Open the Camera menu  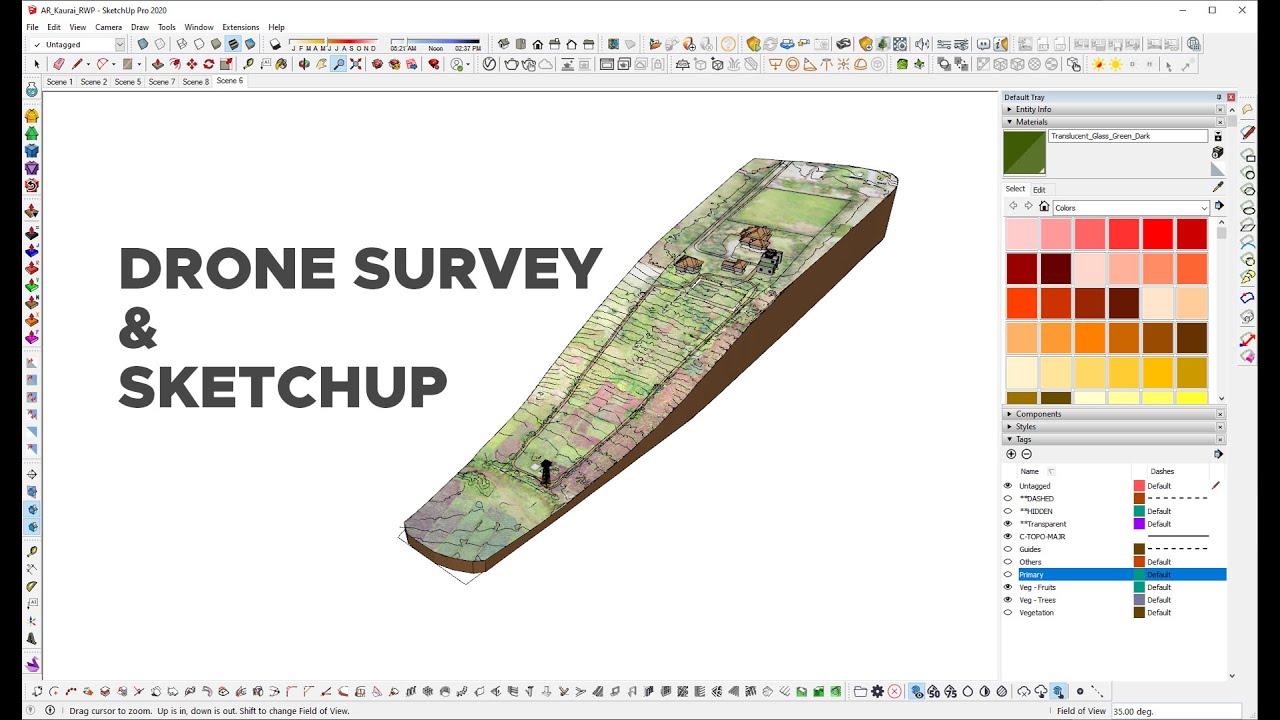108,27
